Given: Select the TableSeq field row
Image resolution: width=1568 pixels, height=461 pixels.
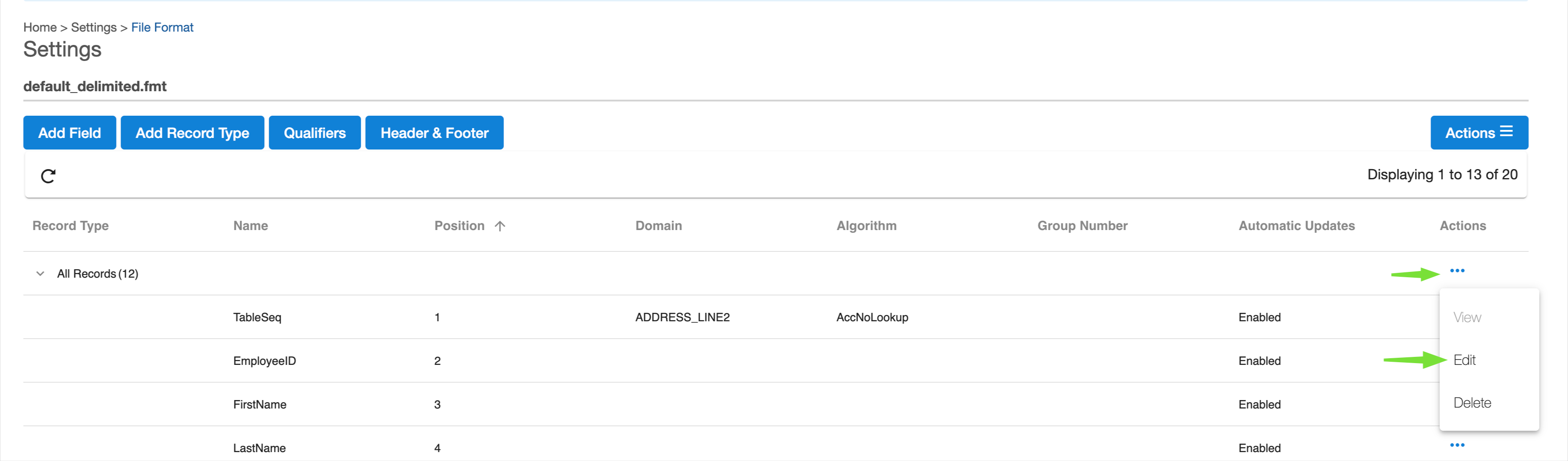Looking at the screenshot, I should click(257, 317).
